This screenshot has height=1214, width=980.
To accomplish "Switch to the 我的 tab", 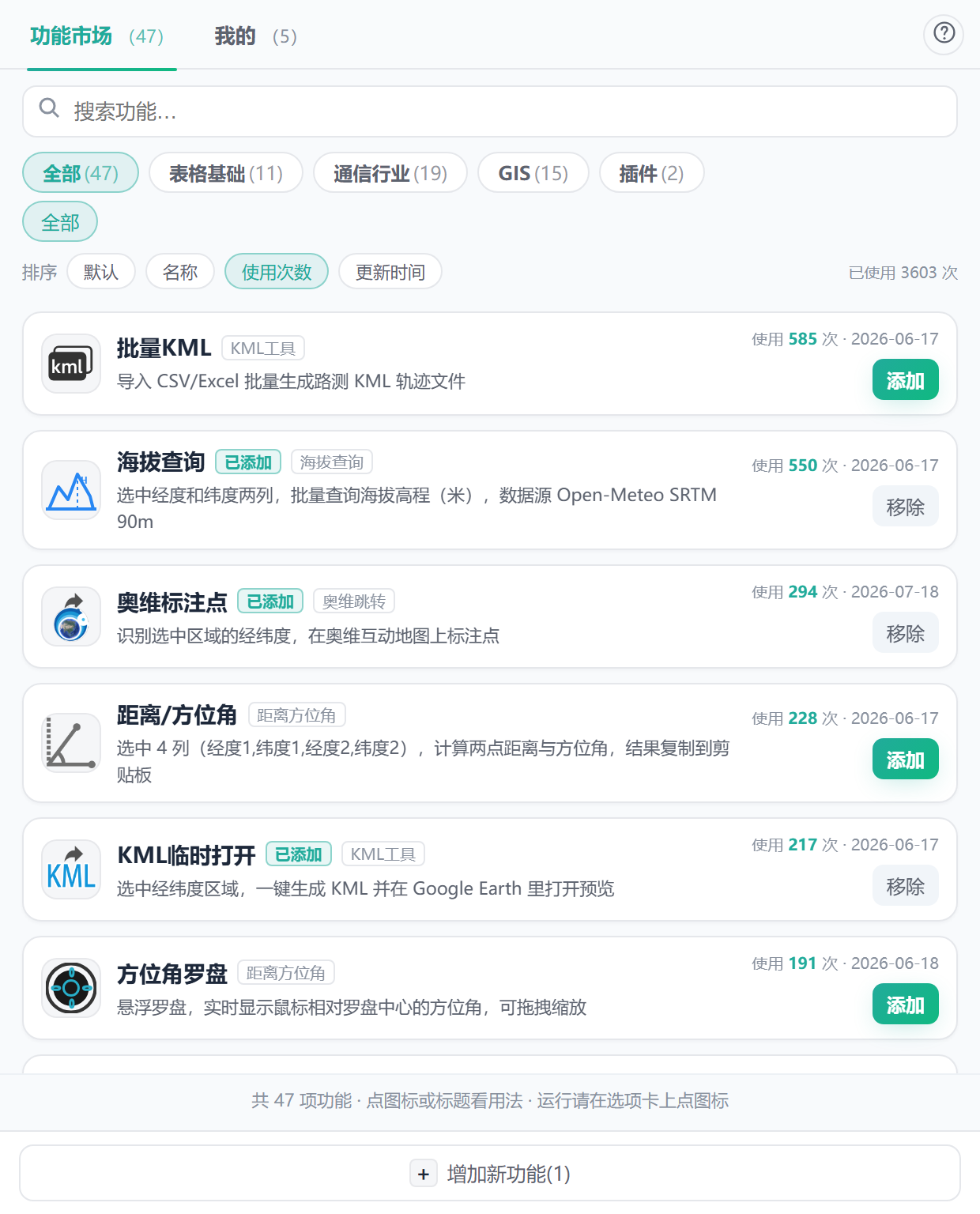I will pos(255,36).
